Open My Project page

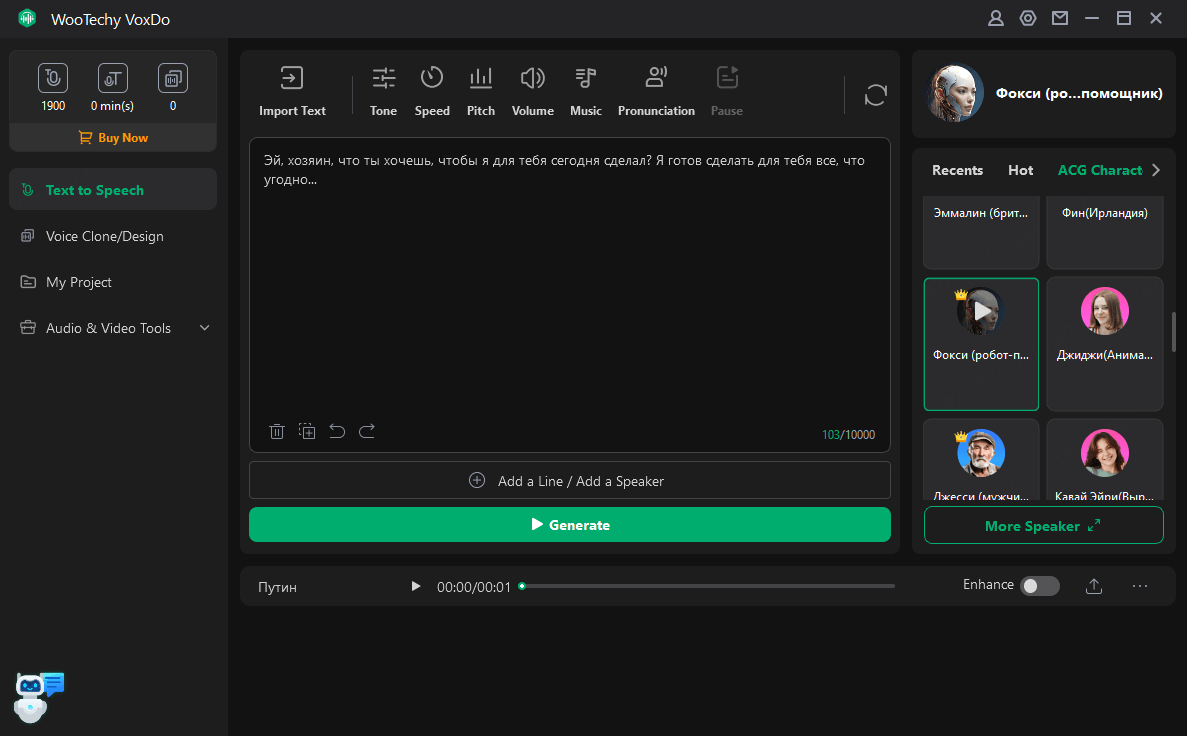tap(113, 282)
